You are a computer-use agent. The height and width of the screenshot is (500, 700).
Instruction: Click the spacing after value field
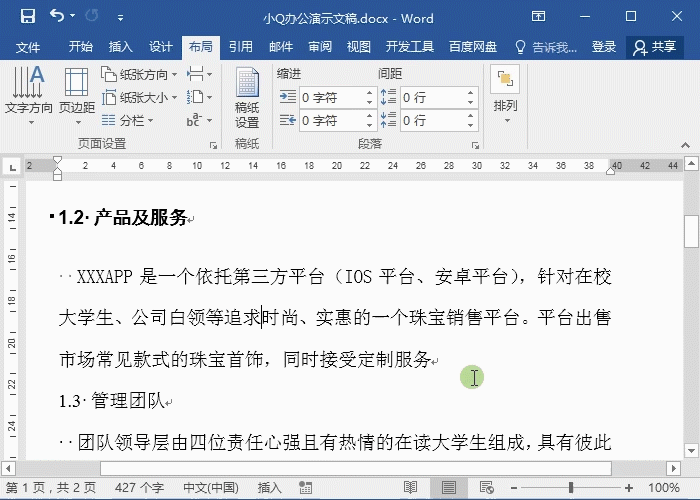(433, 121)
